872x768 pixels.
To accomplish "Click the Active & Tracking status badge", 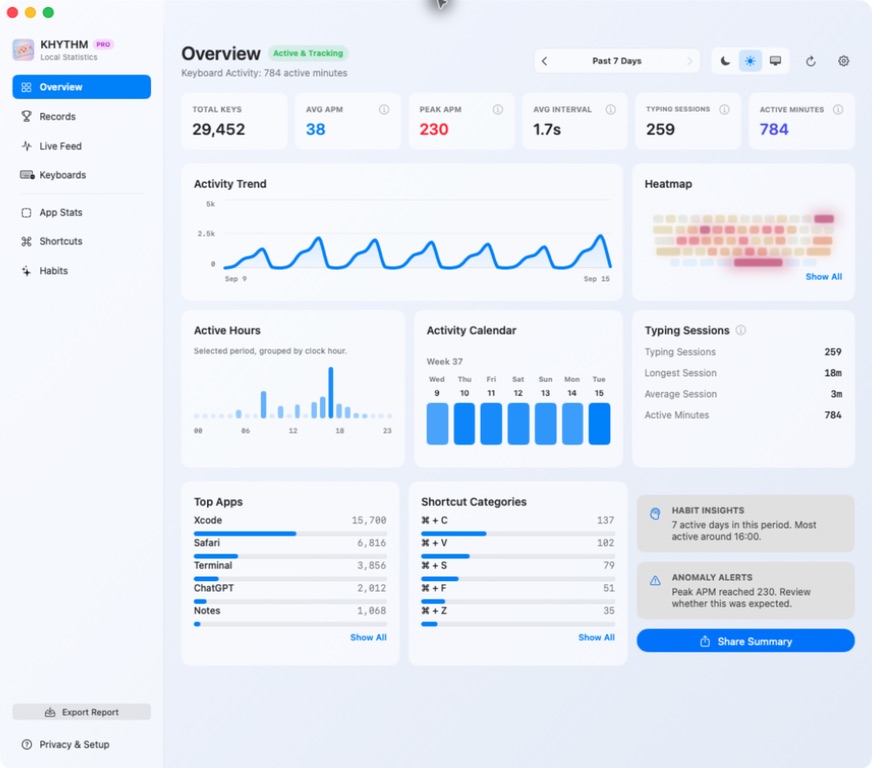I will pyautogui.click(x=308, y=53).
